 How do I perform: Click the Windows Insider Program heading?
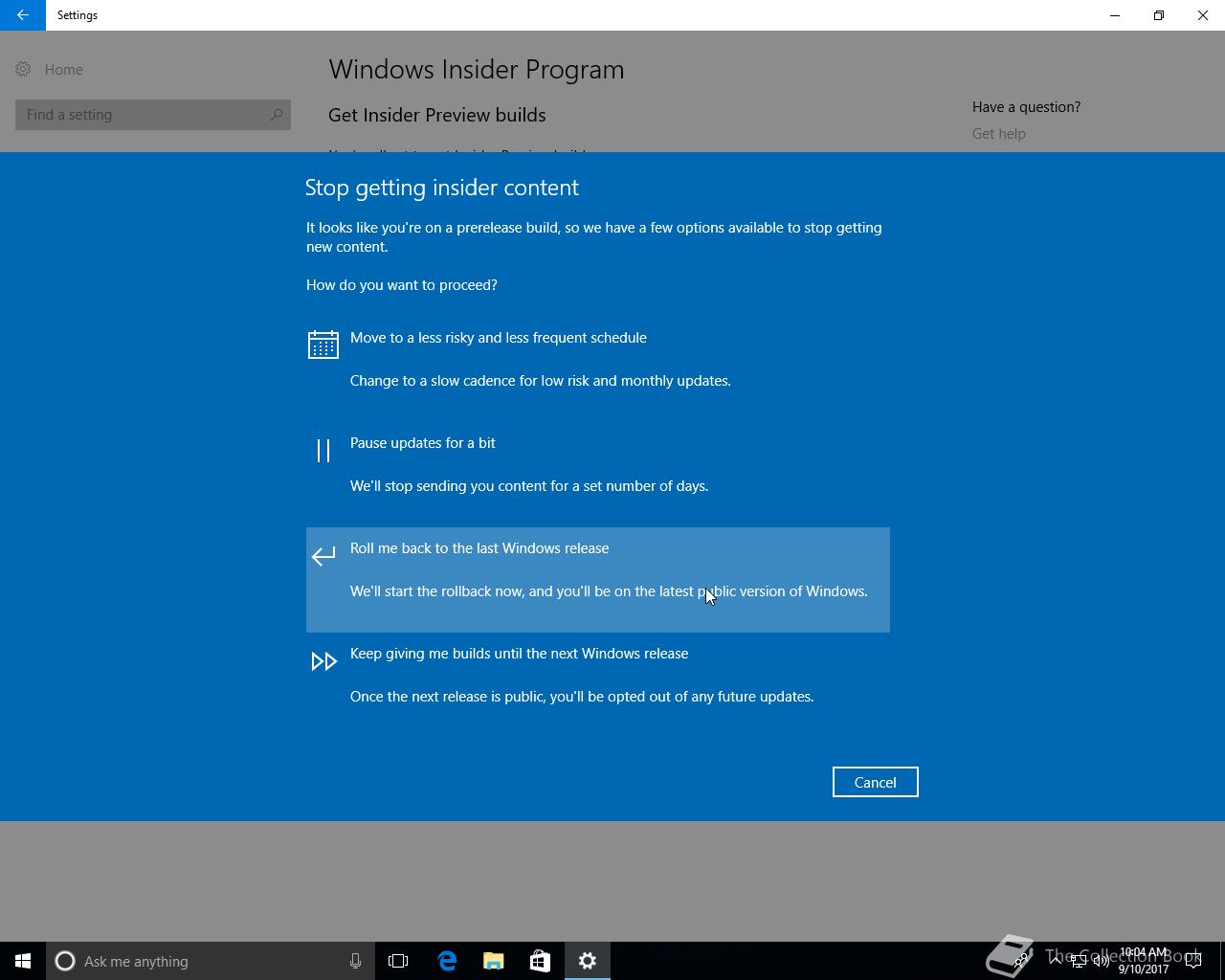pyautogui.click(x=477, y=70)
